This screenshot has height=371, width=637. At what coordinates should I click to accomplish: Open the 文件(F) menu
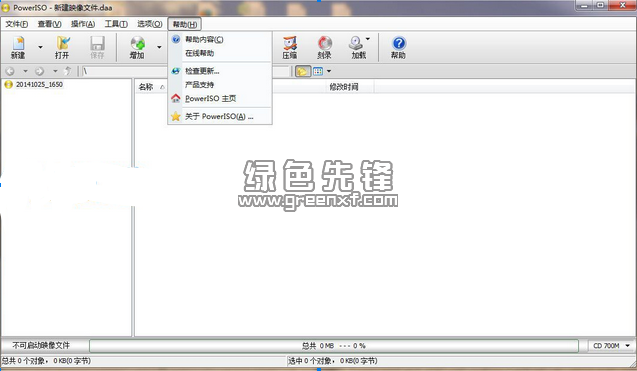(17, 24)
